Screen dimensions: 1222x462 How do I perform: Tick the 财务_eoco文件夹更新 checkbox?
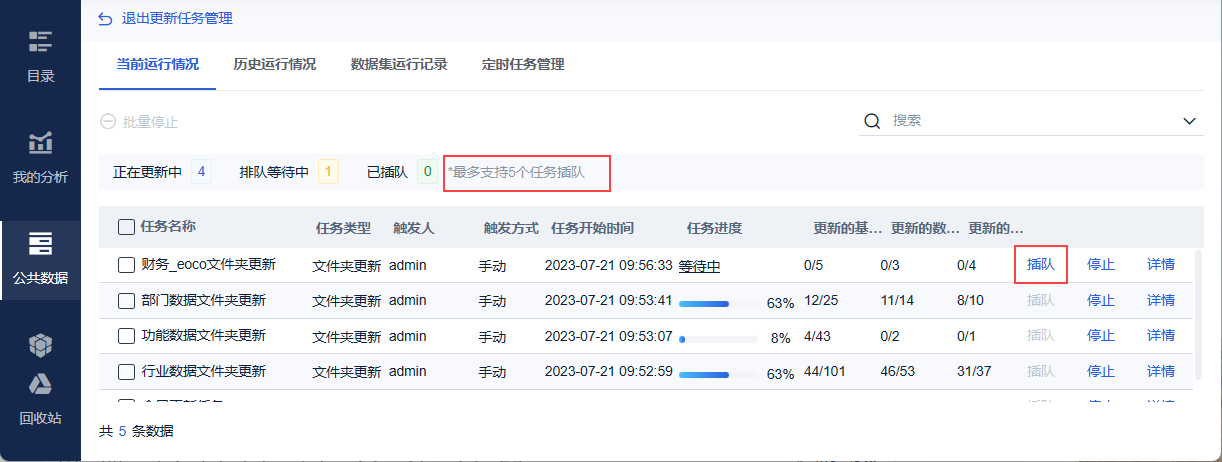point(126,265)
